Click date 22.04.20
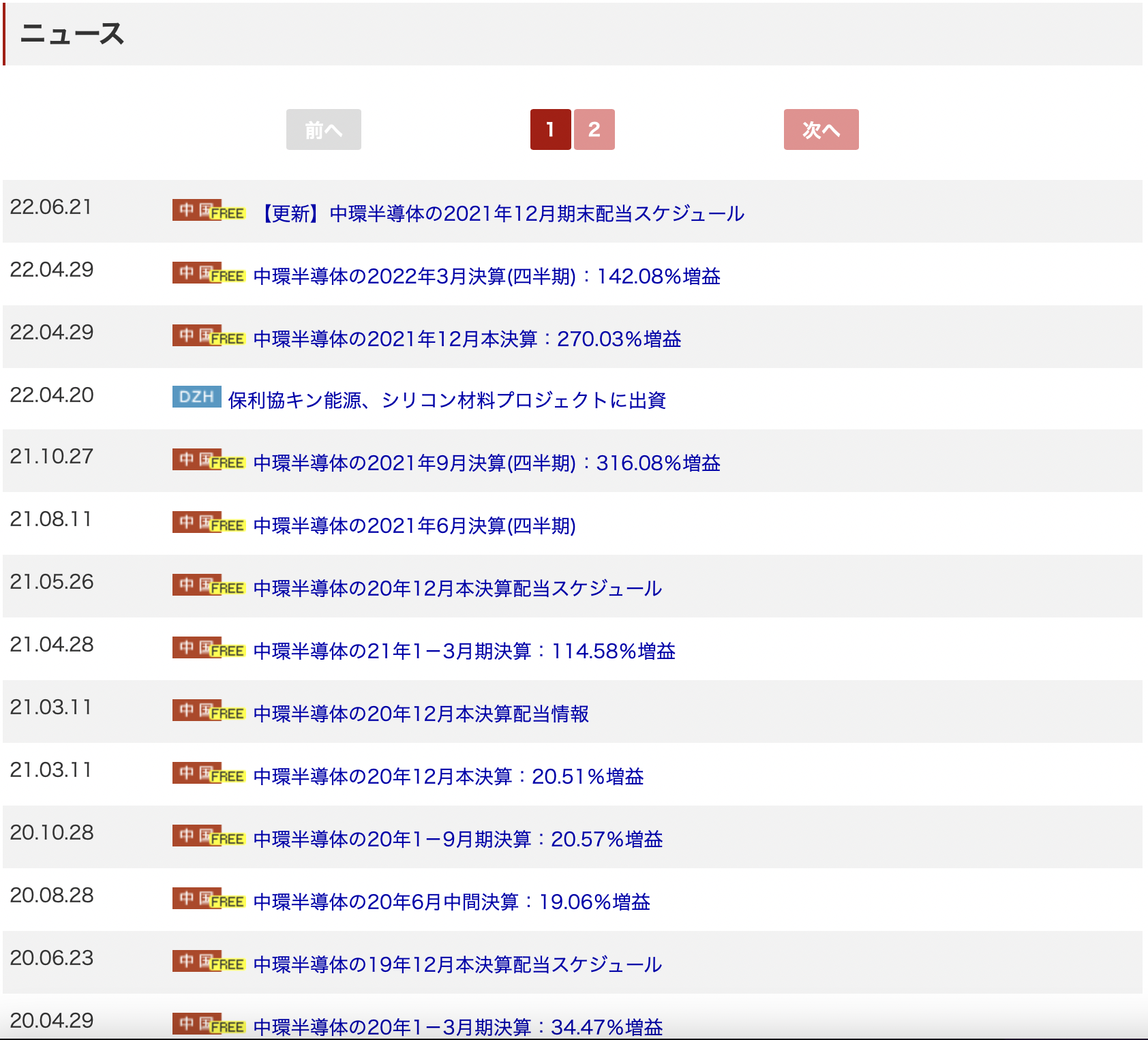1148x1040 pixels. pos(52,395)
